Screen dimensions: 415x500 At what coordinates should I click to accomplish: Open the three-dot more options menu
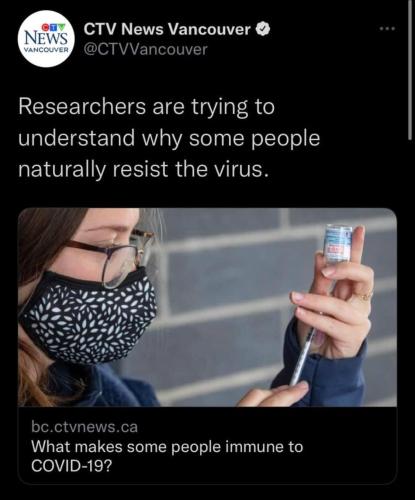point(388,29)
